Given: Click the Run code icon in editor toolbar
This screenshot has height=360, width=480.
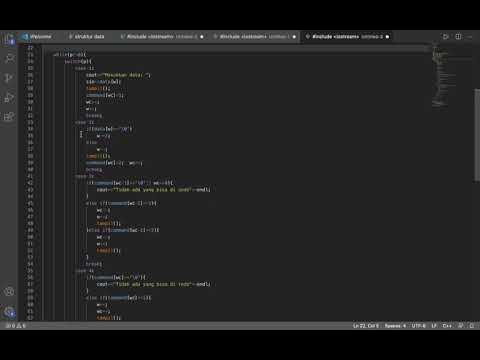Looking at the screenshot, I should tap(445, 36).
